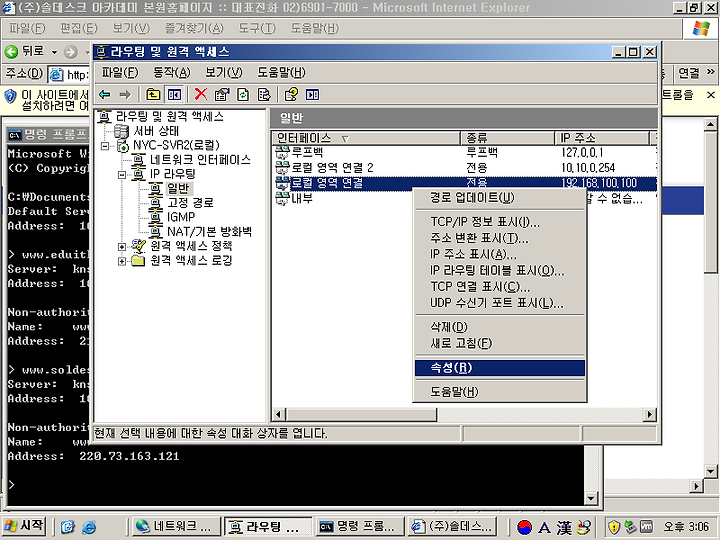This screenshot has width=720, height=540.
Task: Click the Help toolbar icon
Action: click(x=291, y=95)
